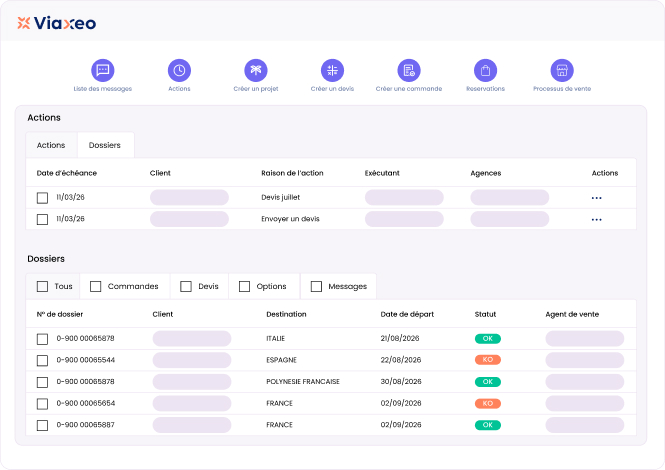Image resolution: width=665 pixels, height=470 pixels.
Task: Click the Destination column header
Action: pos(286,314)
